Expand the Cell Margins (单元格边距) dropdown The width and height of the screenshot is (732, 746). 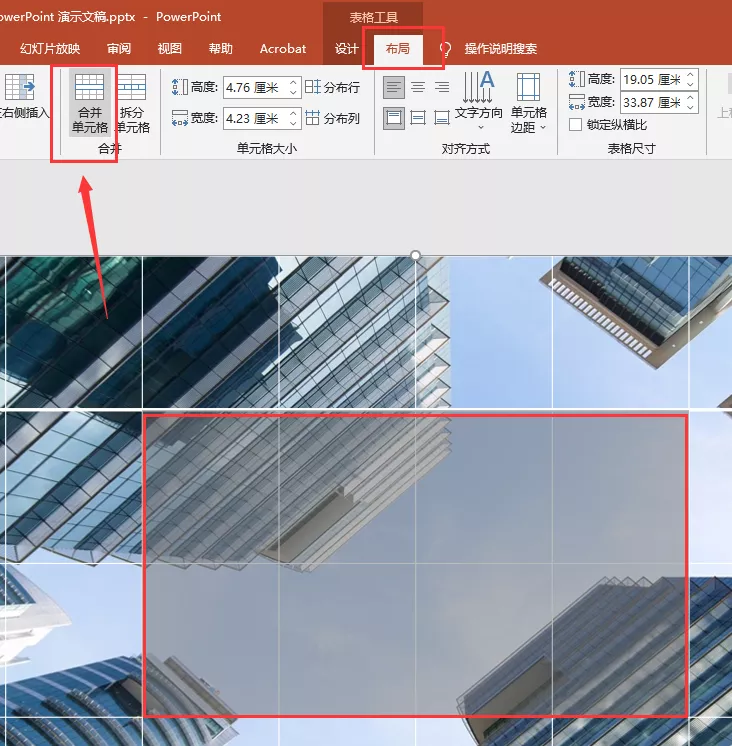528,103
